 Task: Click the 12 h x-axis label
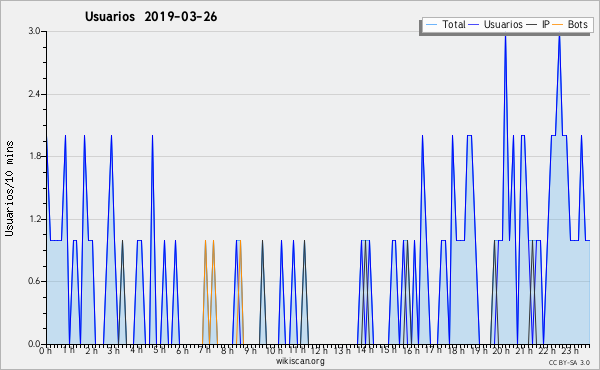(319, 351)
